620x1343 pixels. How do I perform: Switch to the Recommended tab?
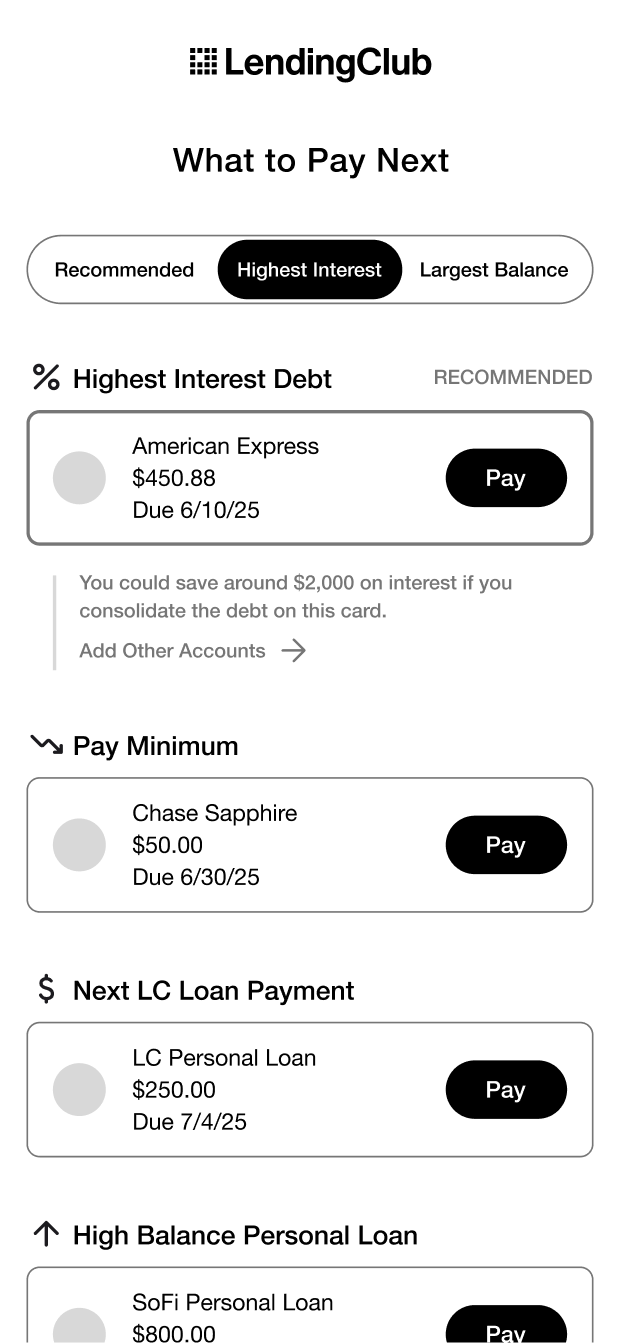[124, 270]
